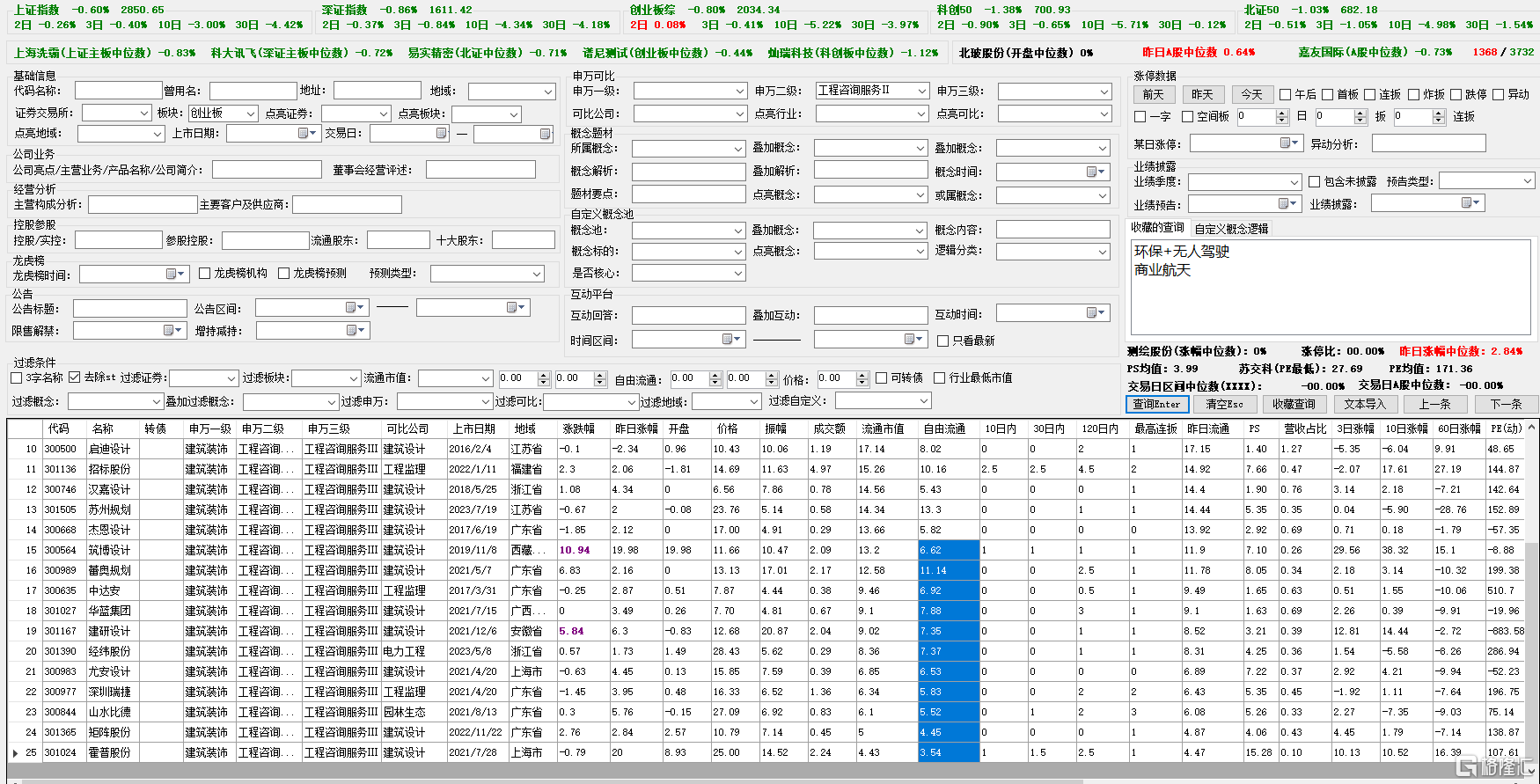Image resolution: width=1540 pixels, height=784 pixels.
Task: Check the 跌停 checkbox
Action: tap(1456, 95)
